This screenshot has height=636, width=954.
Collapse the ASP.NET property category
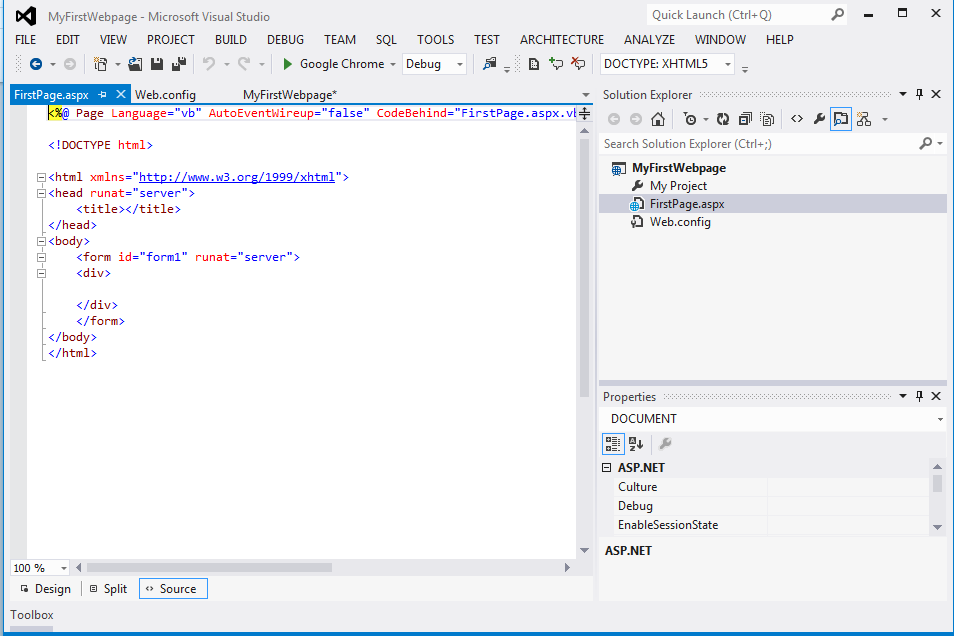[x=606, y=468]
